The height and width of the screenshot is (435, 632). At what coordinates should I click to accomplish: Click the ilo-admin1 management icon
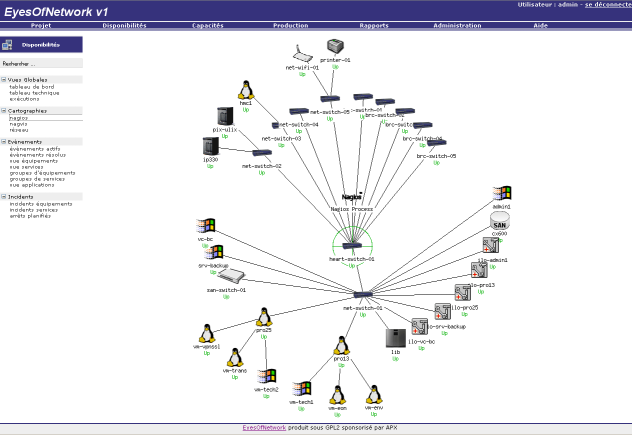pos(491,245)
